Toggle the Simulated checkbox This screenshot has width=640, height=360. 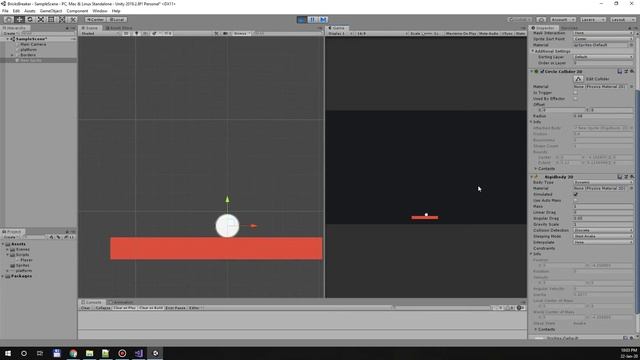coord(576,194)
